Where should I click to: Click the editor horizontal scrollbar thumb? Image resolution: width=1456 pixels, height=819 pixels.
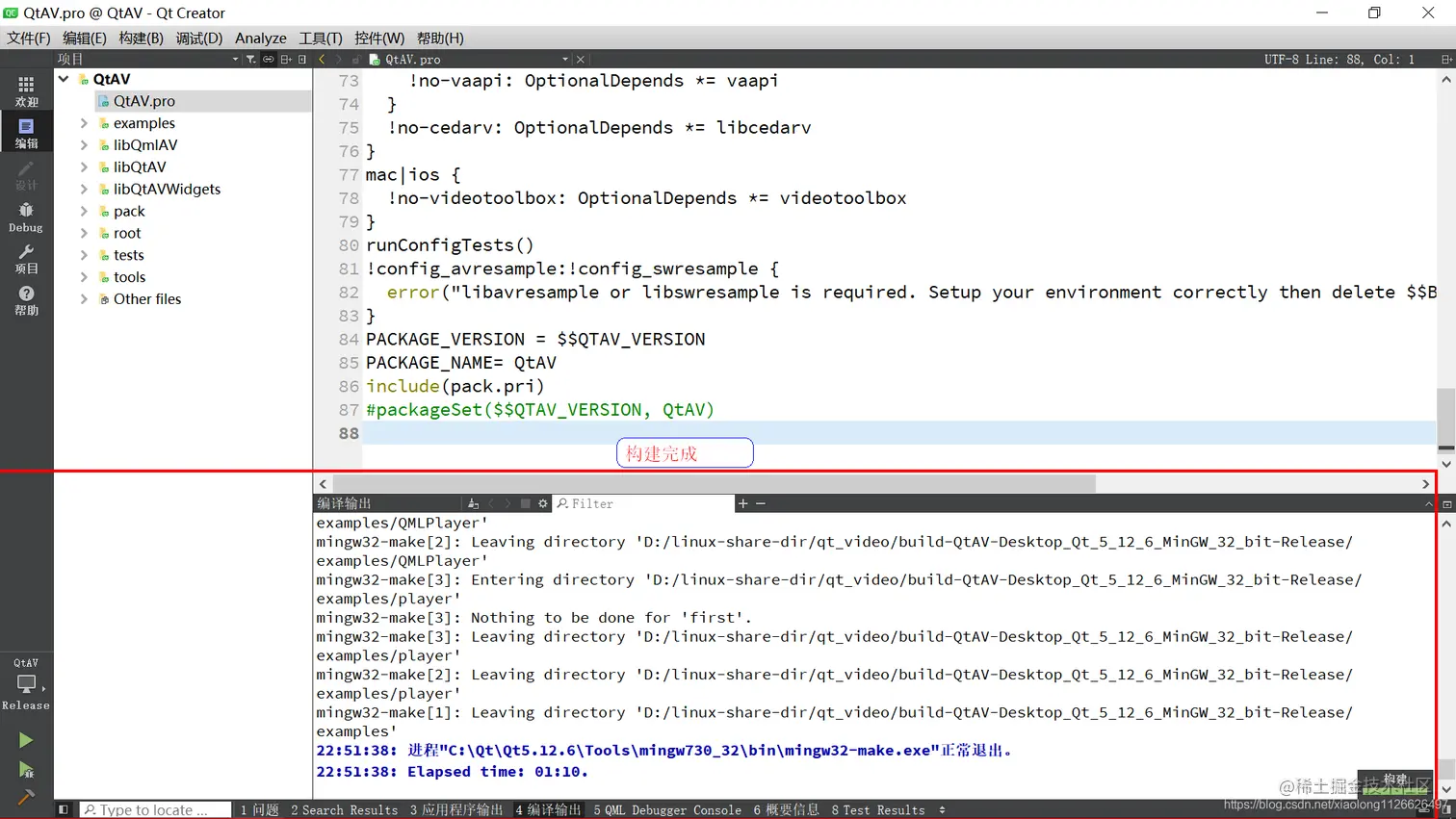click(714, 484)
